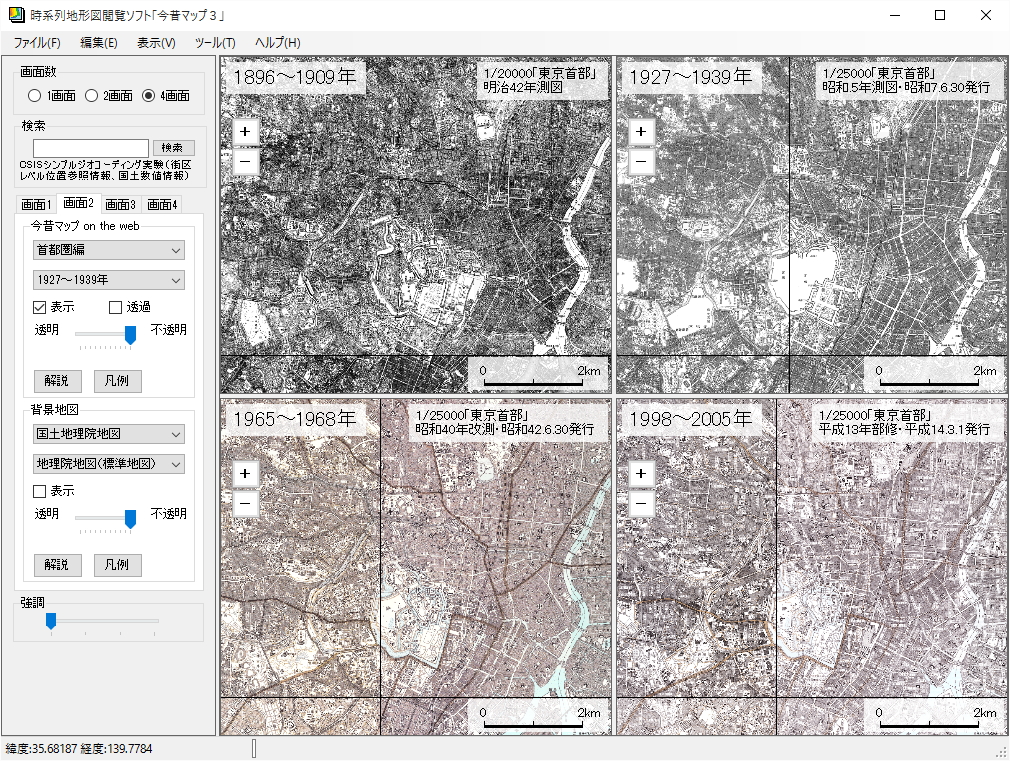Open the 編集(E) menu
The height and width of the screenshot is (761, 1010).
(99, 43)
